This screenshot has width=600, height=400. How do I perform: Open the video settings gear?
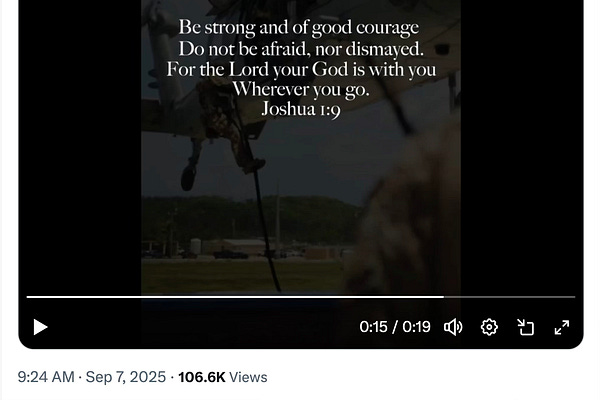click(x=489, y=327)
